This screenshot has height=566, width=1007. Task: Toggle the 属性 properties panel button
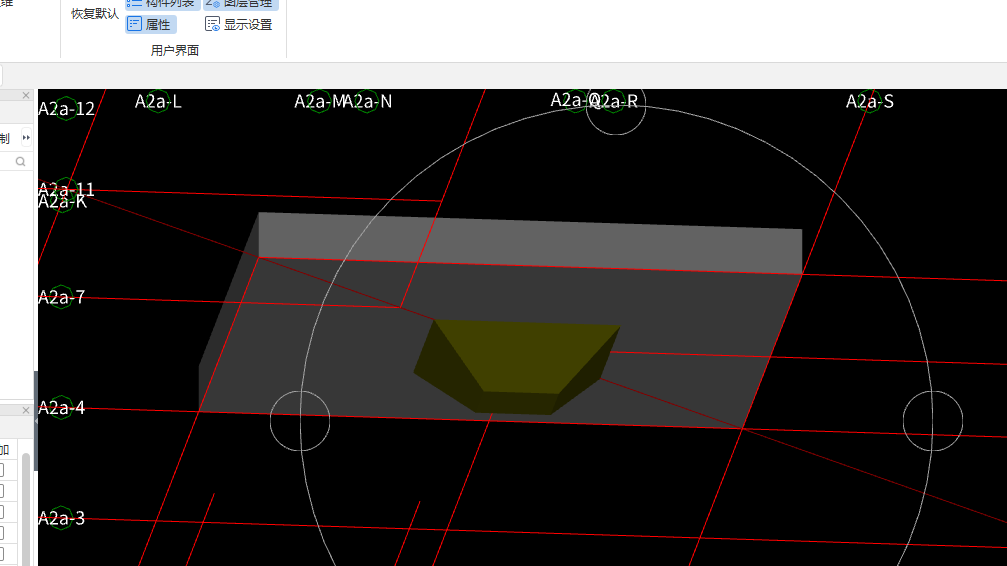click(150, 24)
